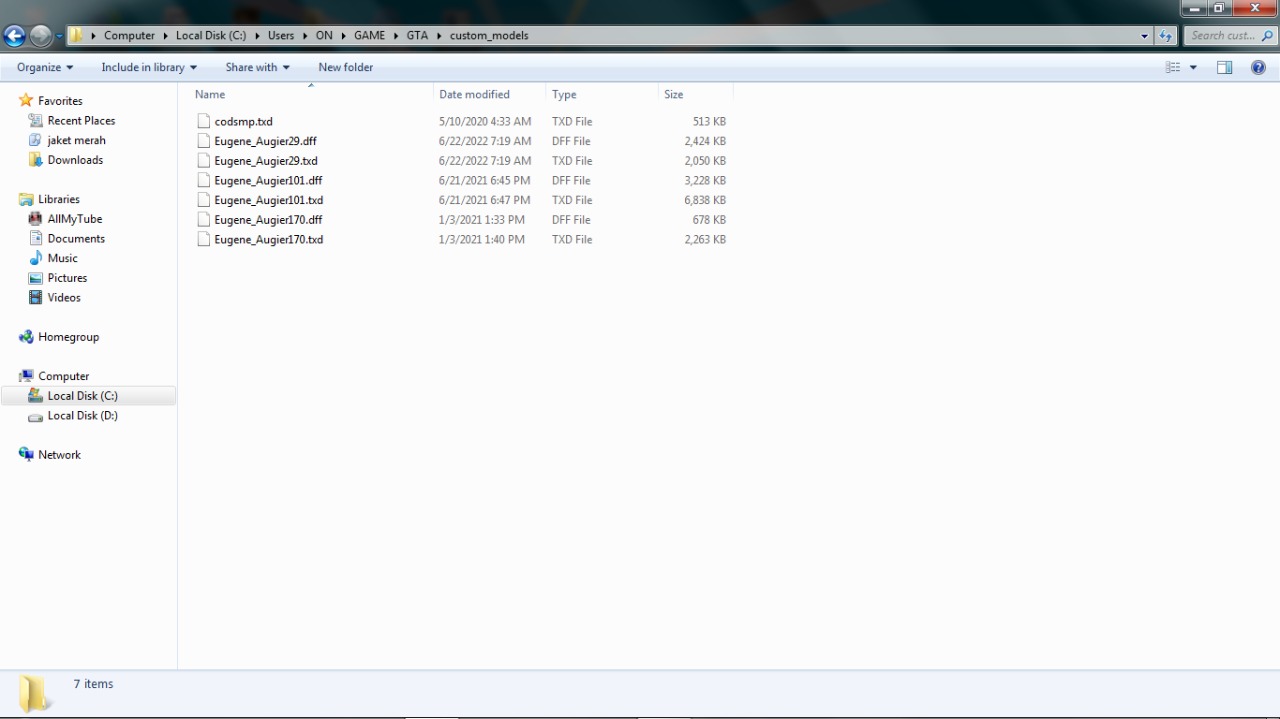This screenshot has width=1280, height=719.
Task: Click the AllMyTube library icon
Action: [36, 218]
